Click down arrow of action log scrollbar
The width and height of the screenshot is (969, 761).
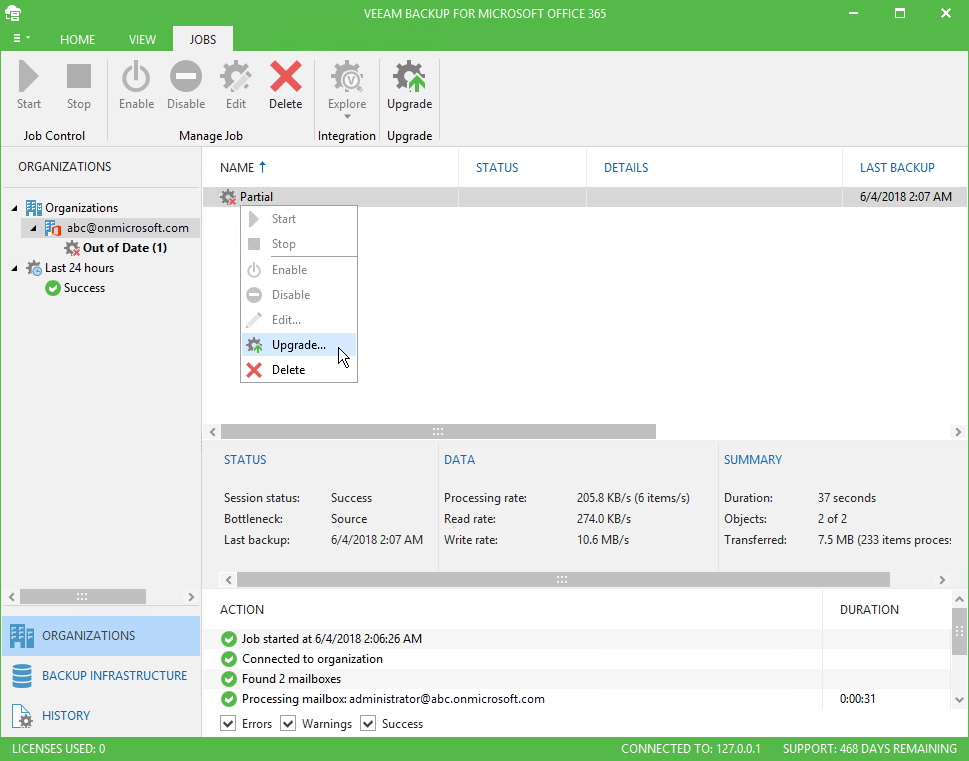(x=959, y=700)
